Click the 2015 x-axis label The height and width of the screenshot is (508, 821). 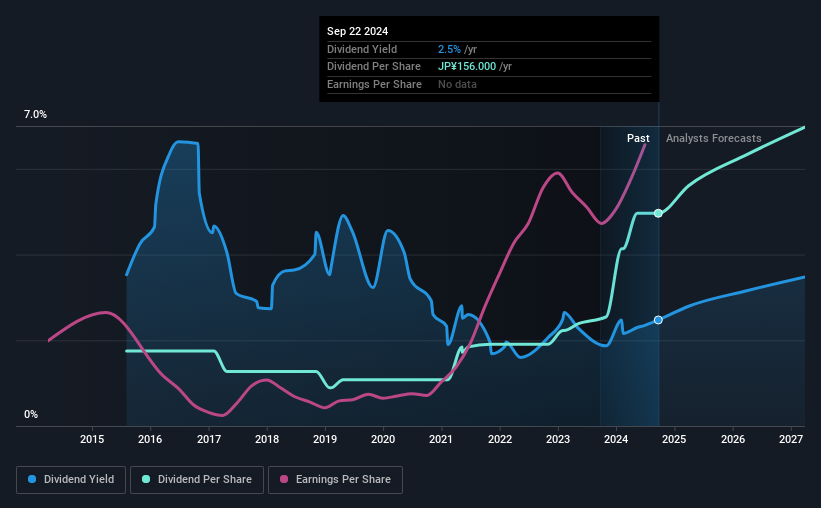92,439
